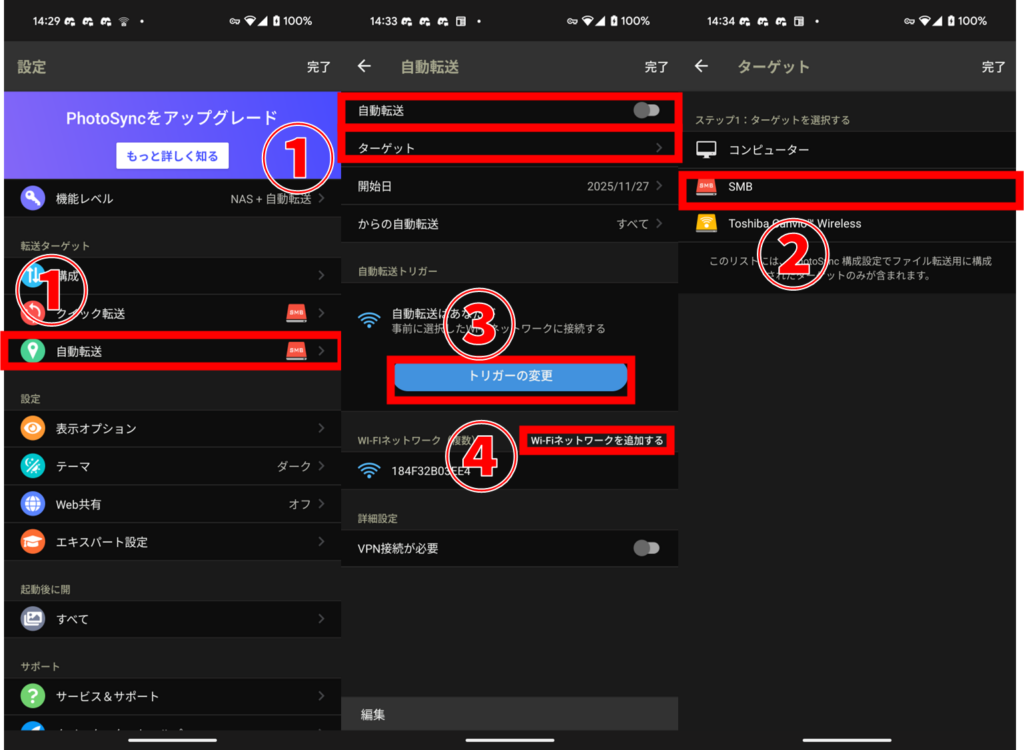
Task: Tap the wrench icon next to 機能レベル
Action: pyautogui.click(x=31, y=198)
